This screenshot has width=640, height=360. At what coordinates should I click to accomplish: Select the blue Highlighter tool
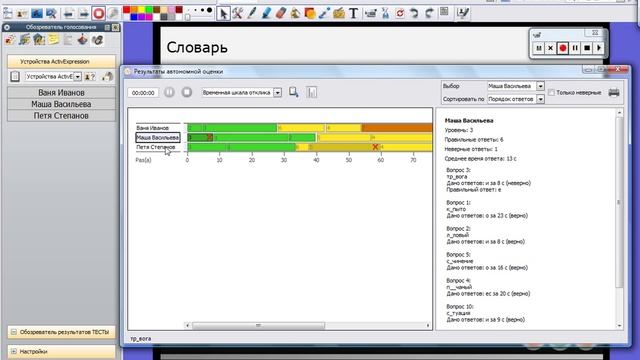pos(266,13)
